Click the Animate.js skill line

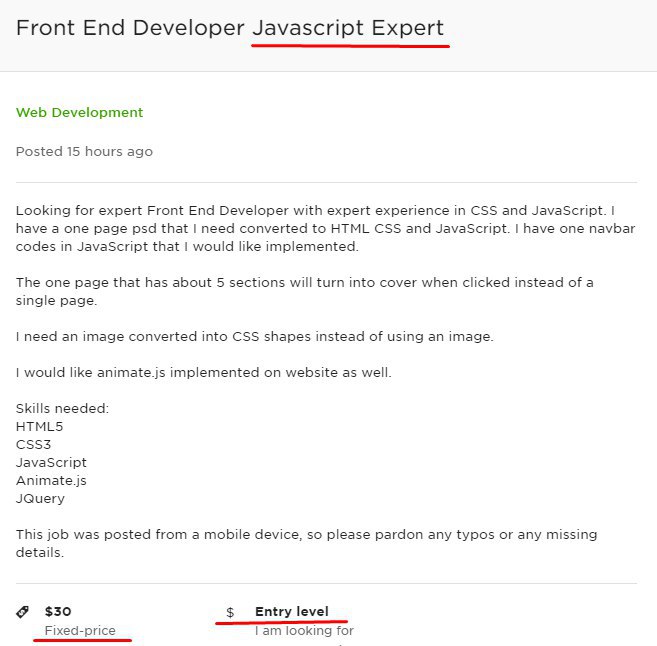click(x=51, y=481)
